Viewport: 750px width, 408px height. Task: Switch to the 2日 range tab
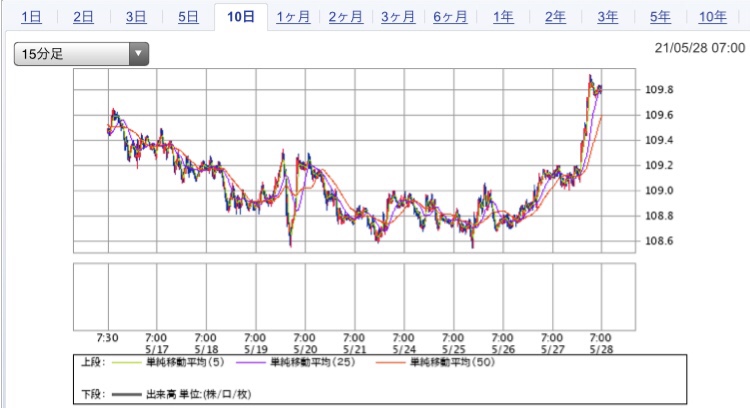(83, 17)
